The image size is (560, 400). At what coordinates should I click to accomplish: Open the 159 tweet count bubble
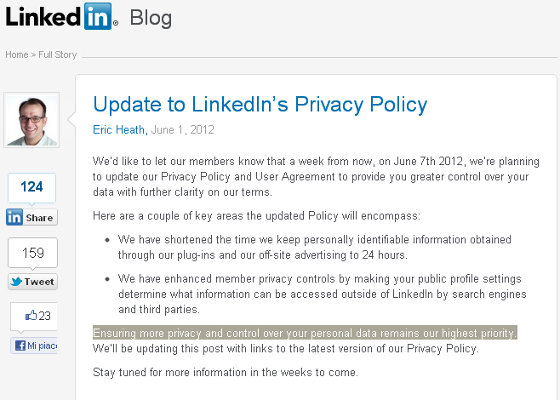pyautogui.click(x=33, y=253)
